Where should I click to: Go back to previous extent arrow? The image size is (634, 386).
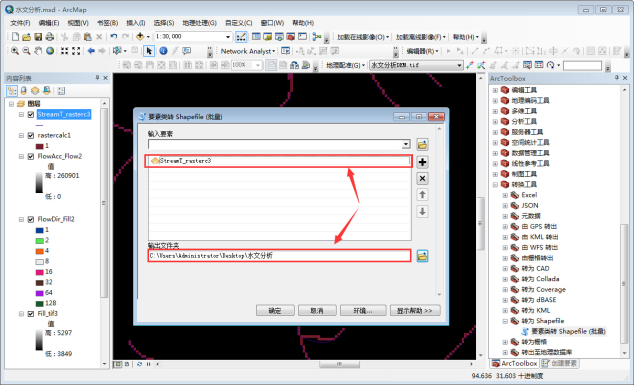coord(91,51)
